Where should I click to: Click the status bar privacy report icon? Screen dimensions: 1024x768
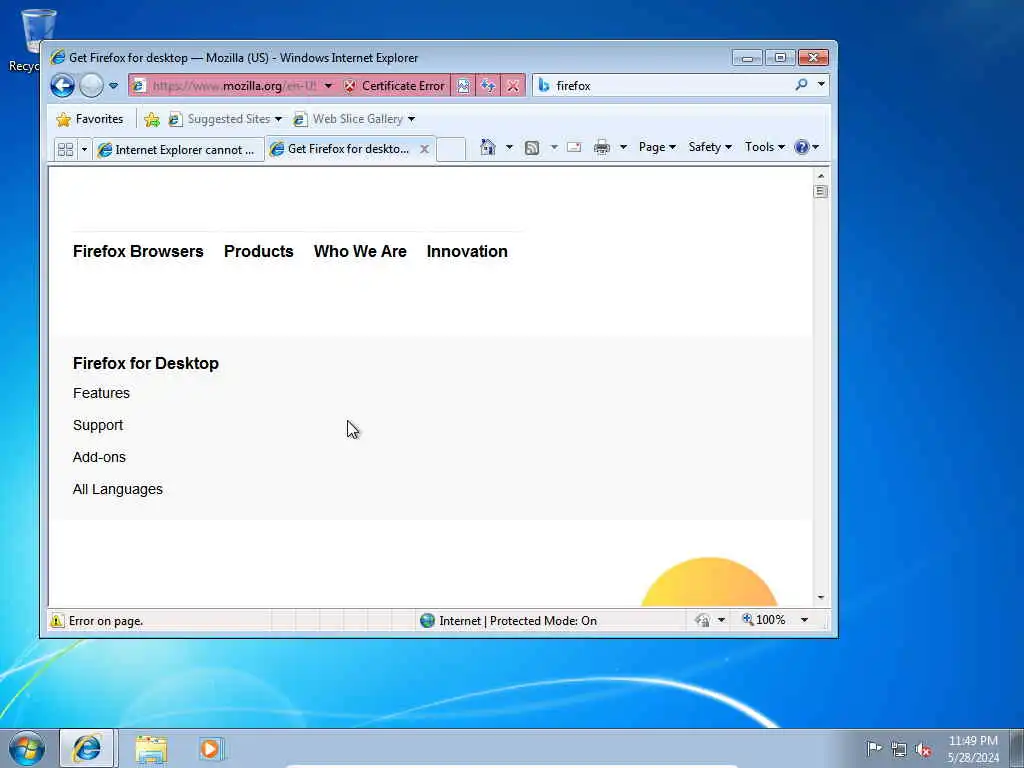point(703,620)
